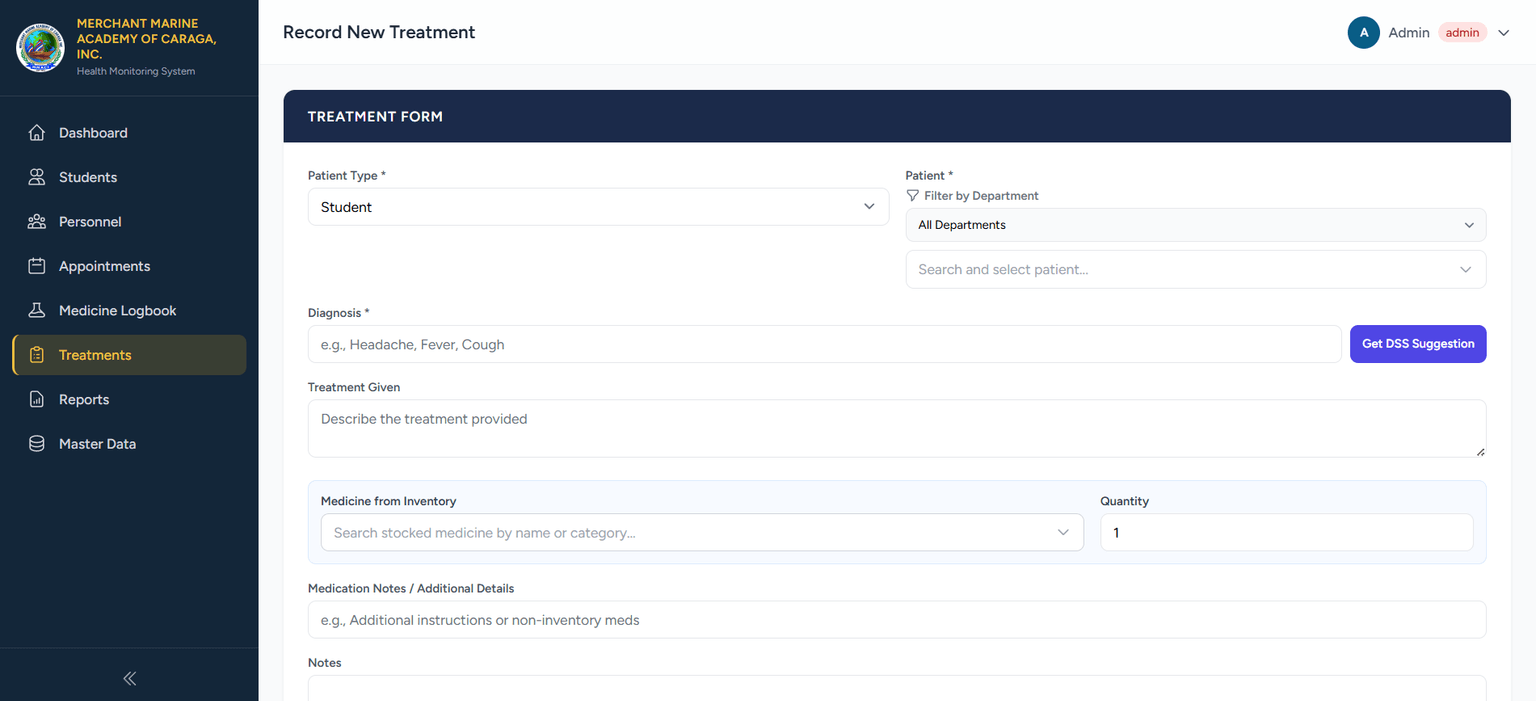Go to Master Data
Viewport: 1536px width, 701px height.
coord(129,444)
